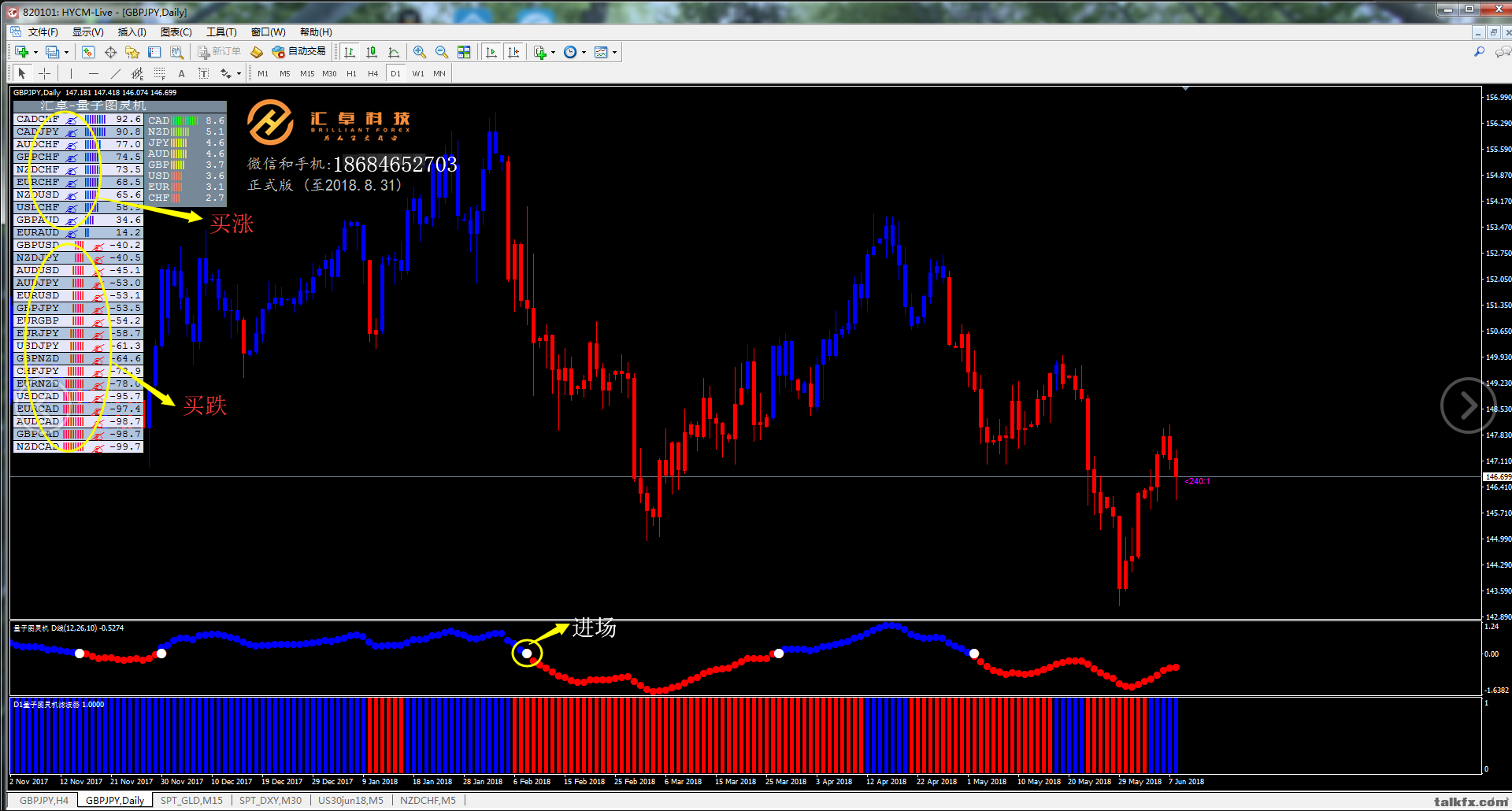Click the NZDCAD row in the panel
The width and height of the screenshot is (1512, 811).
(x=78, y=446)
